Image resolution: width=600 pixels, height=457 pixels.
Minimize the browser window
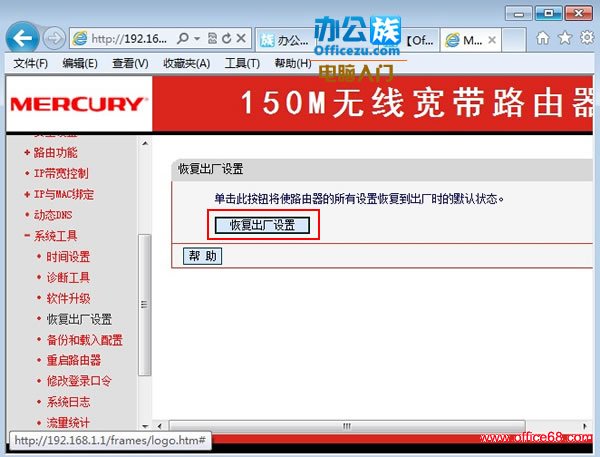(518, 14)
